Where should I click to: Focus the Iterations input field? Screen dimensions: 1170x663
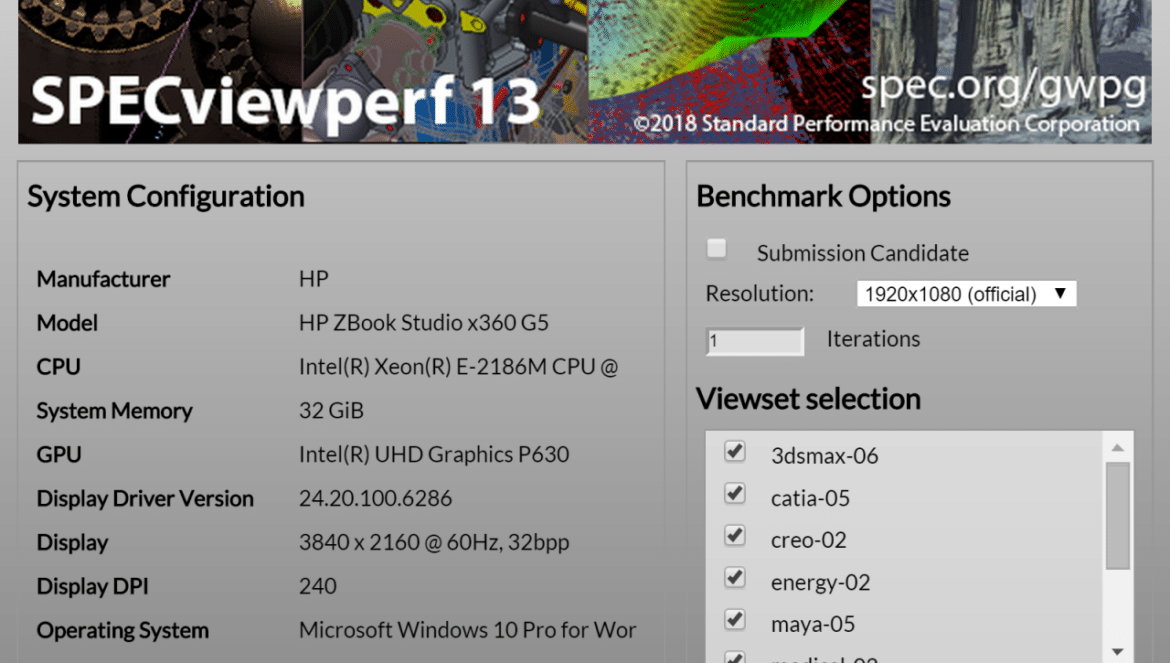[754, 341]
